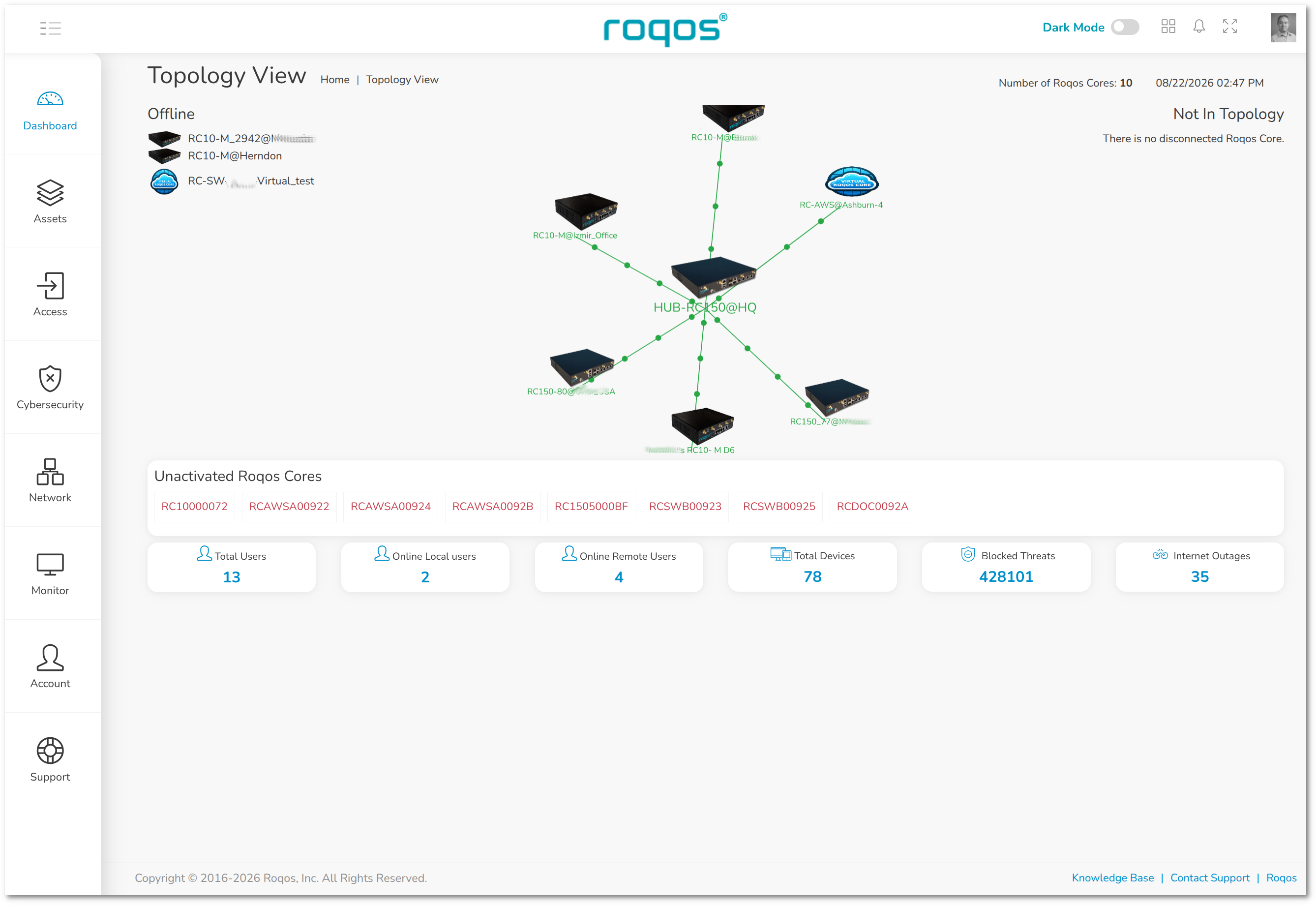Click unactivated core RCDOC0092A
The image size is (1316, 905).
872,507
